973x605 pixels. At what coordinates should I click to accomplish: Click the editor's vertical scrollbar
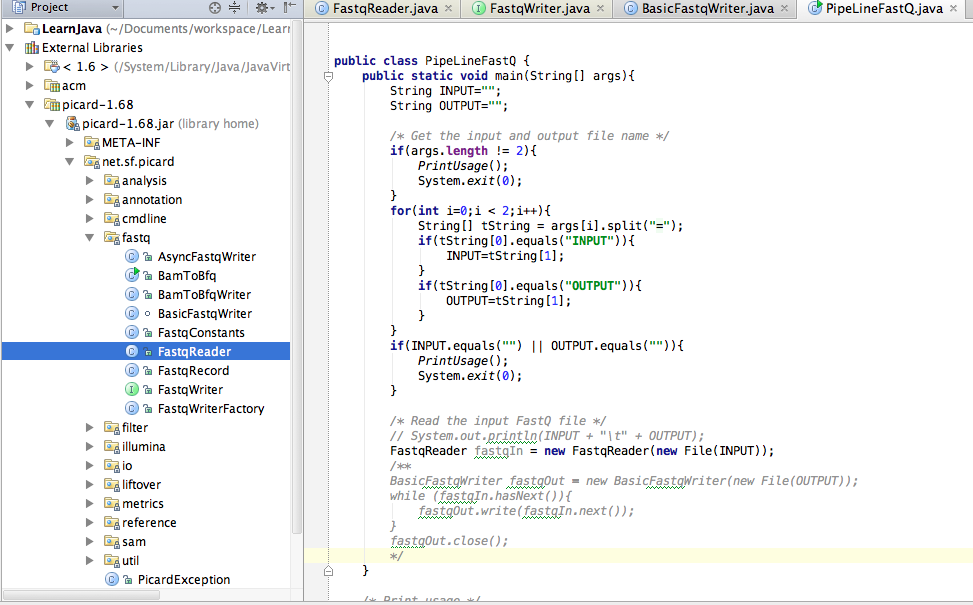[x=966, y=300]
